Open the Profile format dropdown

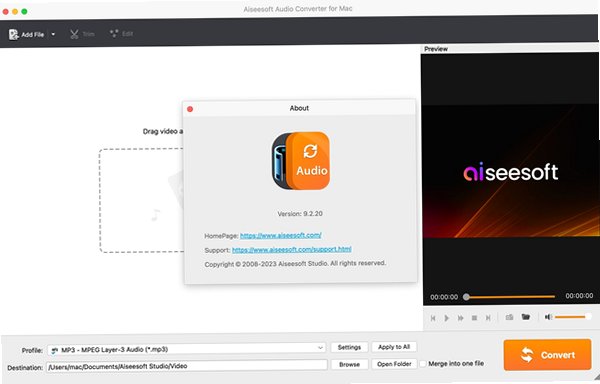(x=186, y=349)
